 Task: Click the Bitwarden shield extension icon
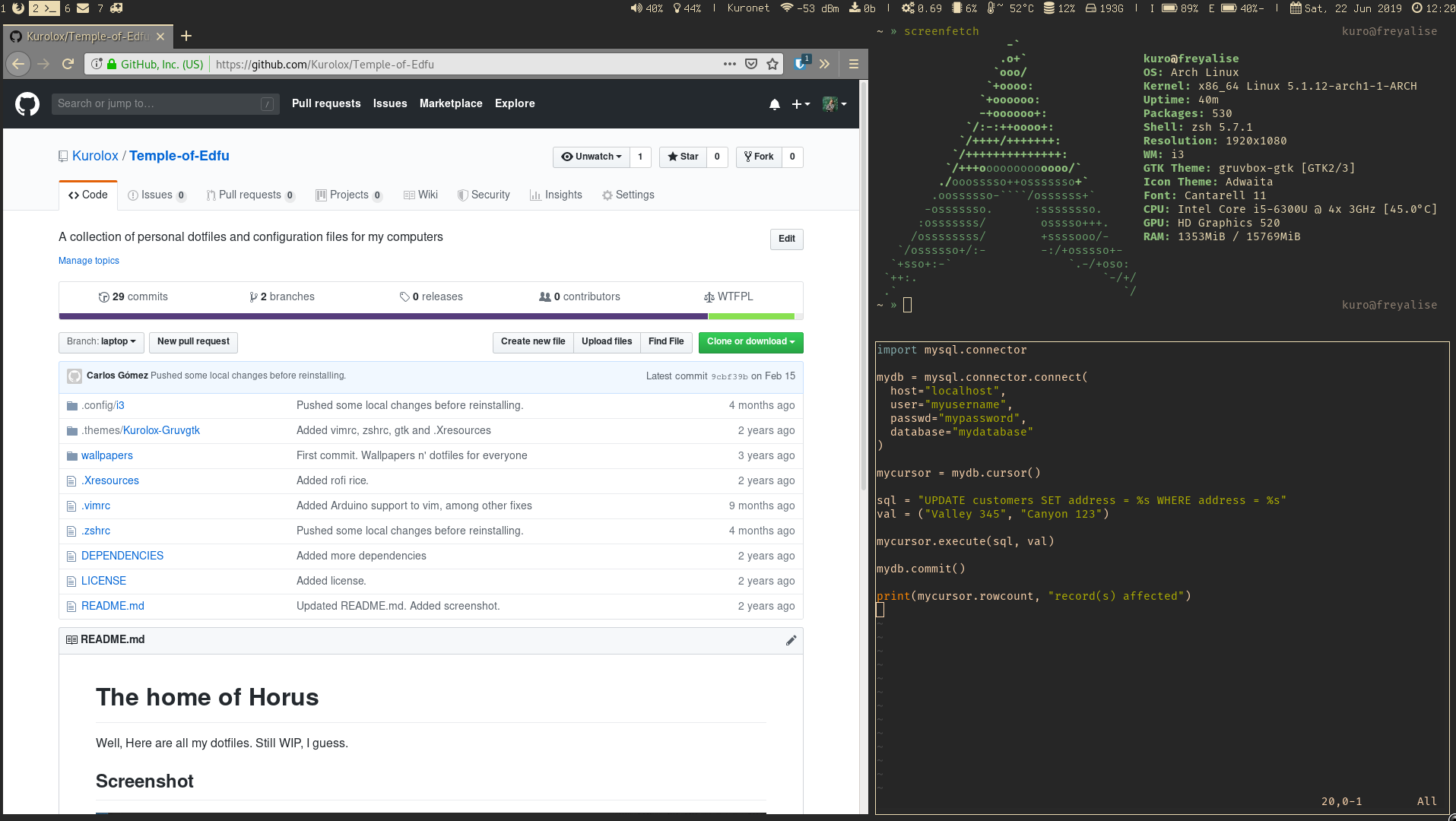(x=801, y=63)
